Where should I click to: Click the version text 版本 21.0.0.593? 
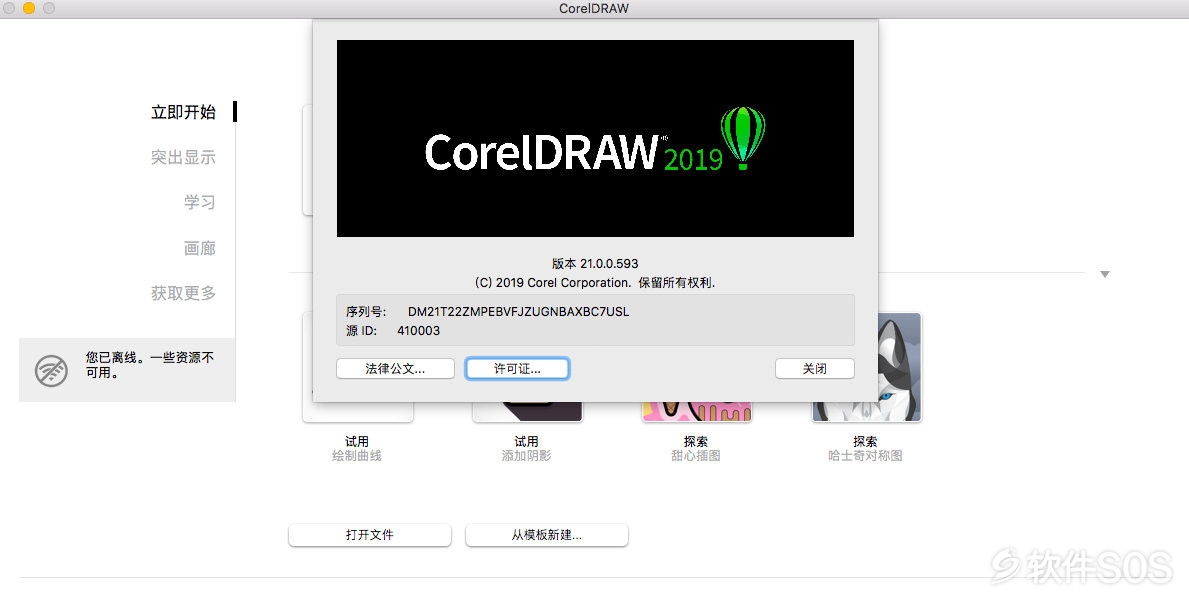[595, 264]
